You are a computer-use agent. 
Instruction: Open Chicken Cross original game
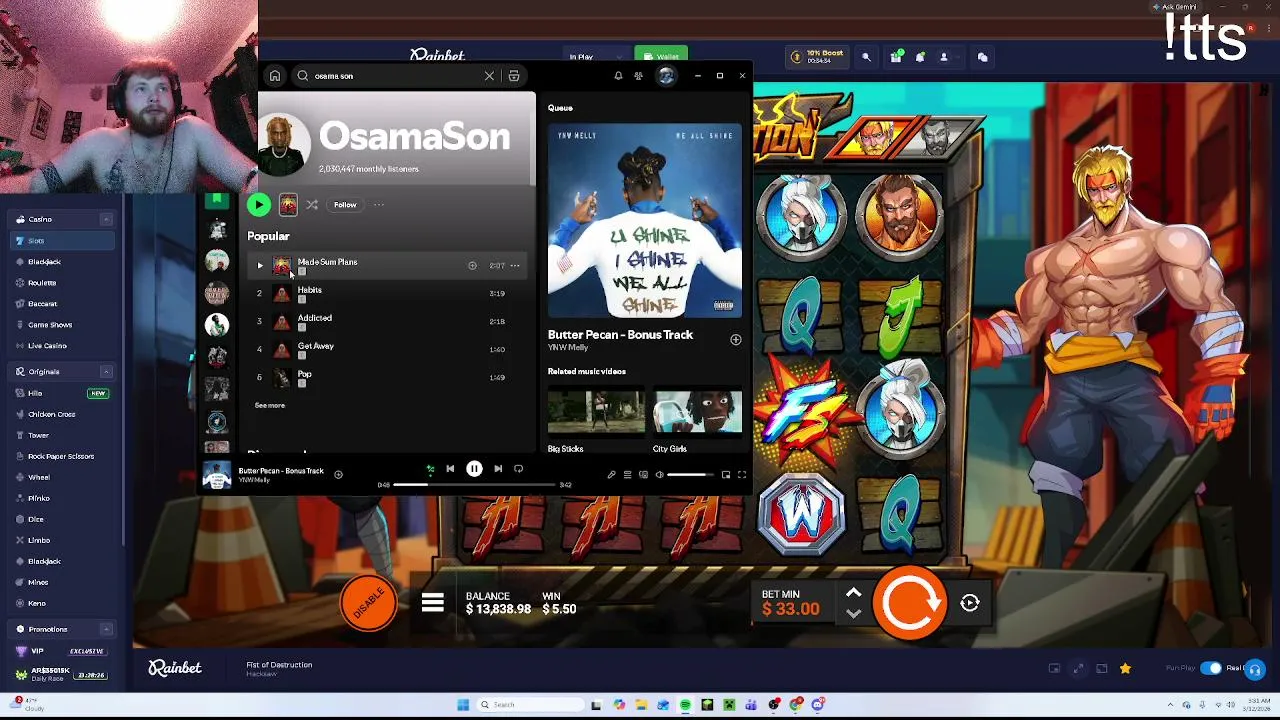[60, 415]
